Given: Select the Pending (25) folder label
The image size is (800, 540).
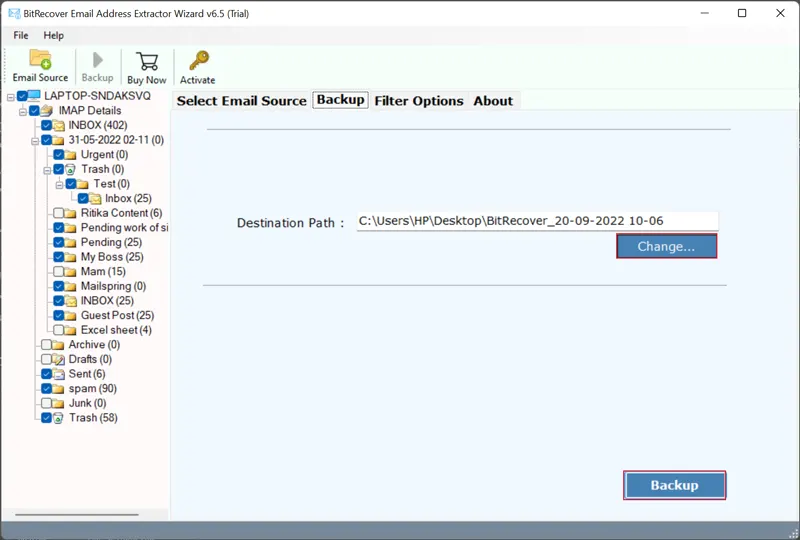Looking at the screenshot, I should [x=111, y=242].
